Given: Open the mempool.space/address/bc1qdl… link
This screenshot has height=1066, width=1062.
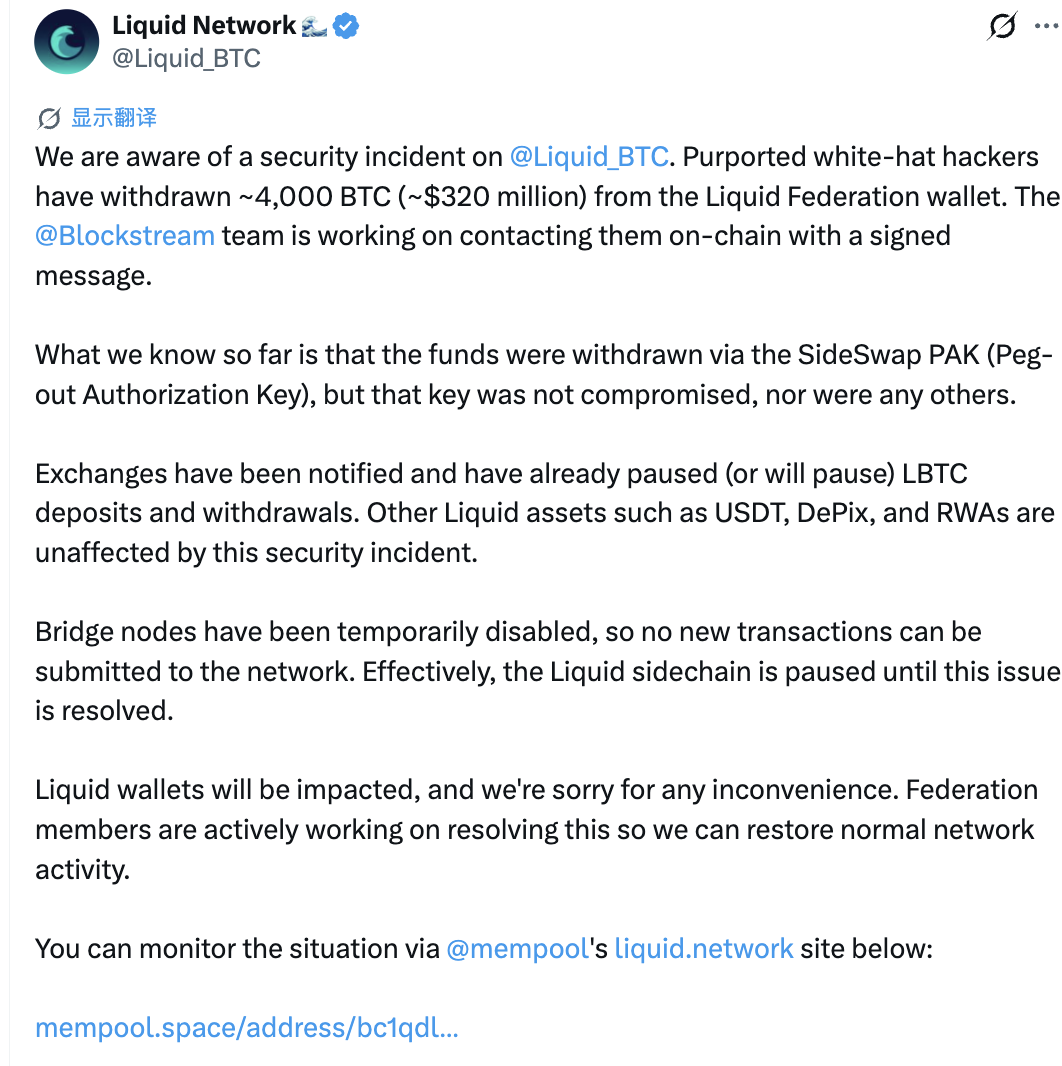Looking at the screenshot, I should 247,1028.
